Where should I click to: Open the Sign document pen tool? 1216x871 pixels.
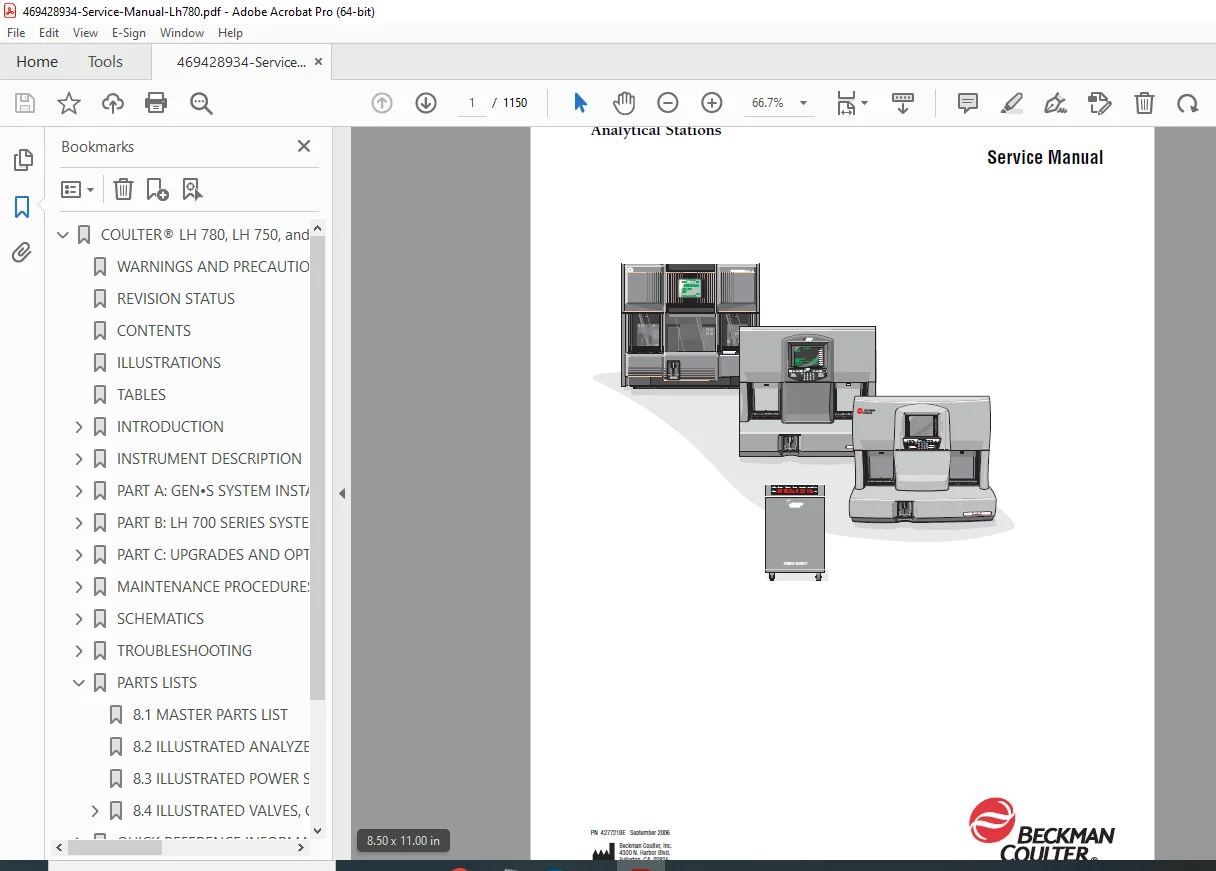click(1055, 103)
